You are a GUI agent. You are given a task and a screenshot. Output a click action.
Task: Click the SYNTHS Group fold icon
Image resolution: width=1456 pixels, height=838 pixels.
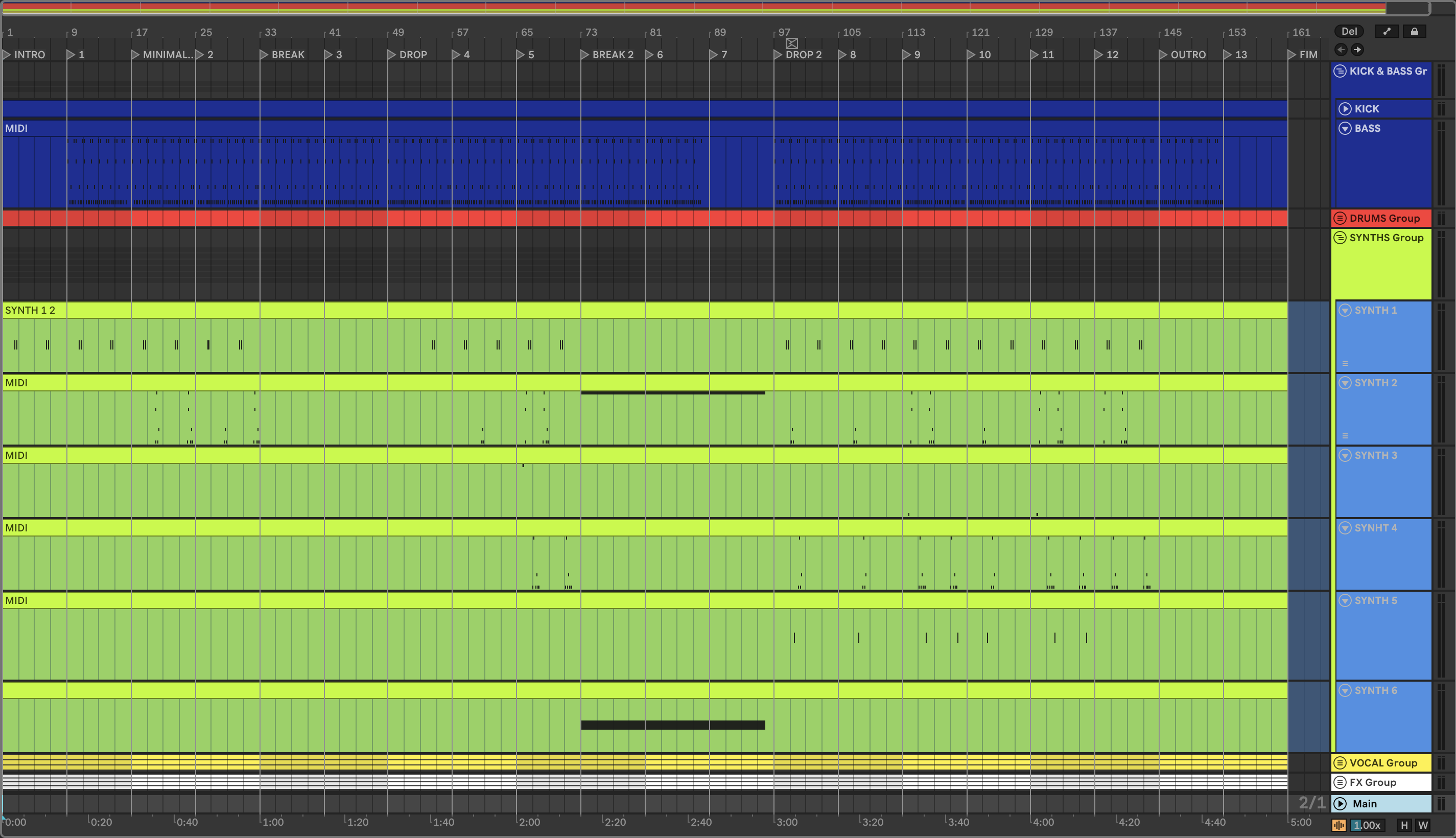(x=1340, y=238)
